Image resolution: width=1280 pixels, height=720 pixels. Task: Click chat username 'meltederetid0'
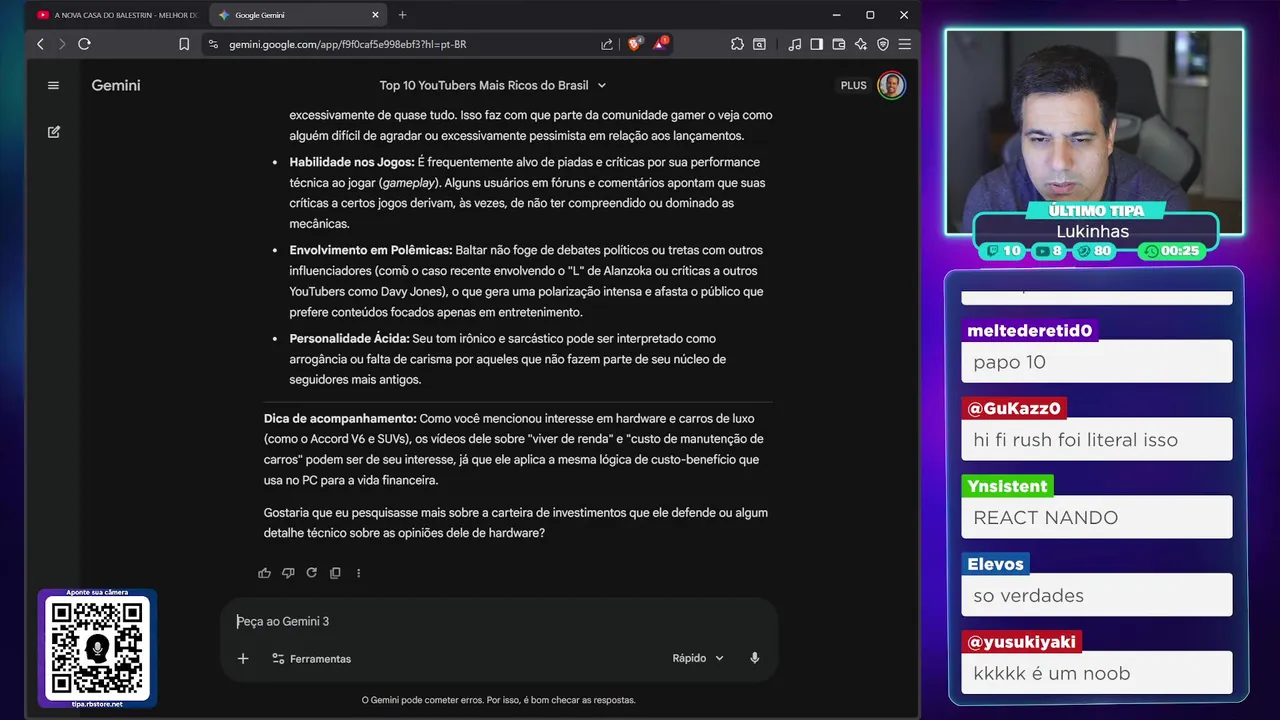[x=1030, y=330]
